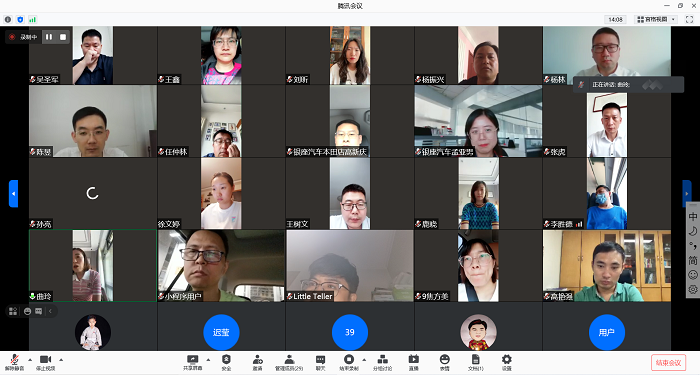This screenshot has height=375, width=700.
Task: Open microphone options arrow
Action: coord(30,359)
